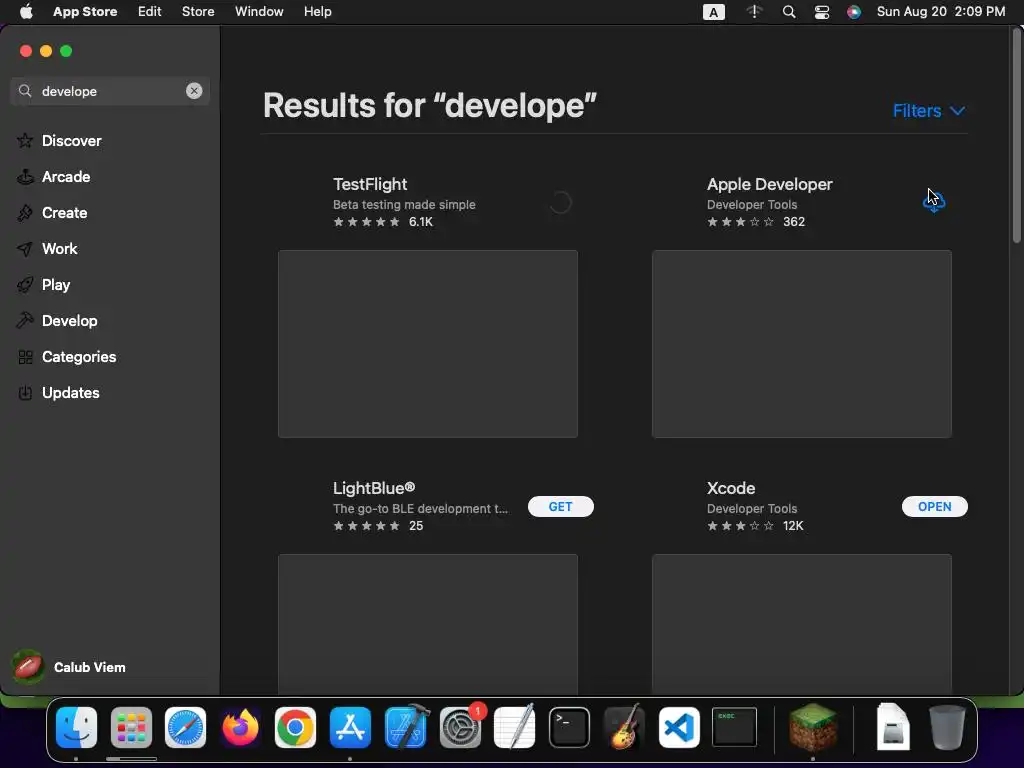This screenshot has width=1024, height=768.
Task: Click the results vertical scrollbar
Action: click(1016, 137)
